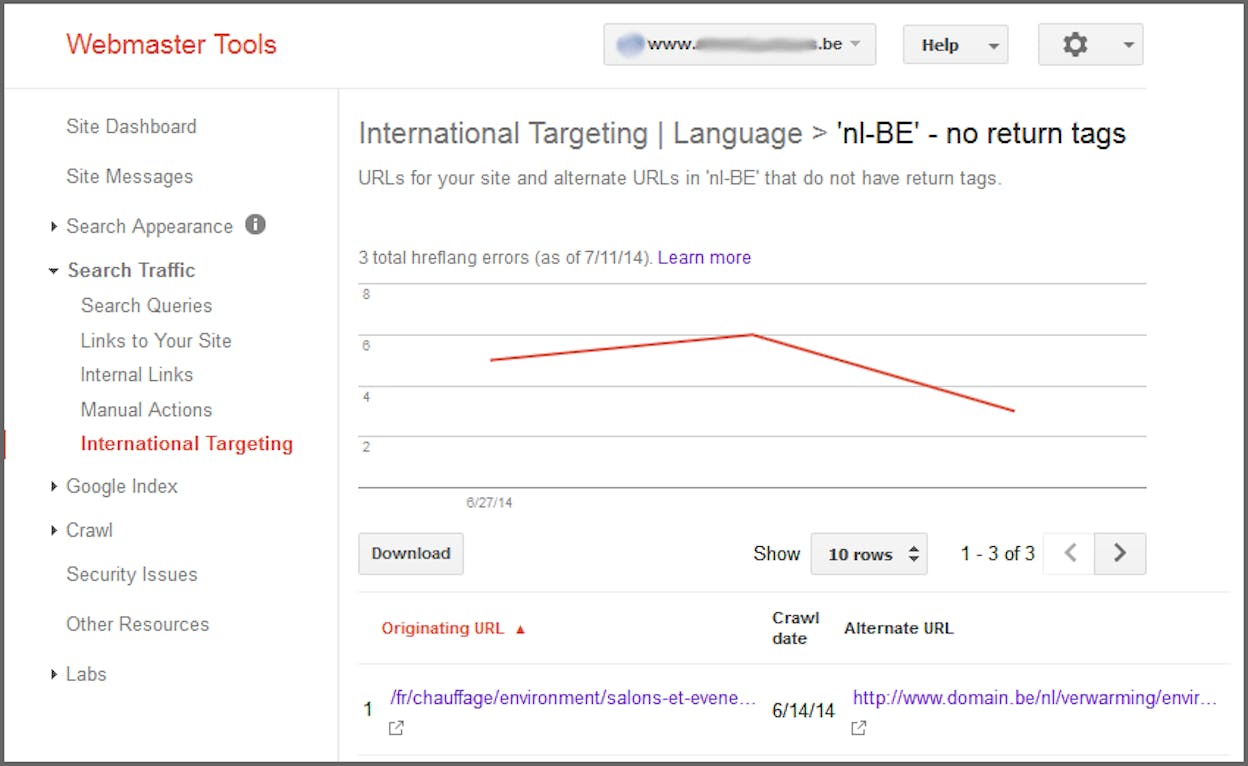Click the 6/14/14 crawl date cell
1248x766 pixels.
[x=803, y=711]
